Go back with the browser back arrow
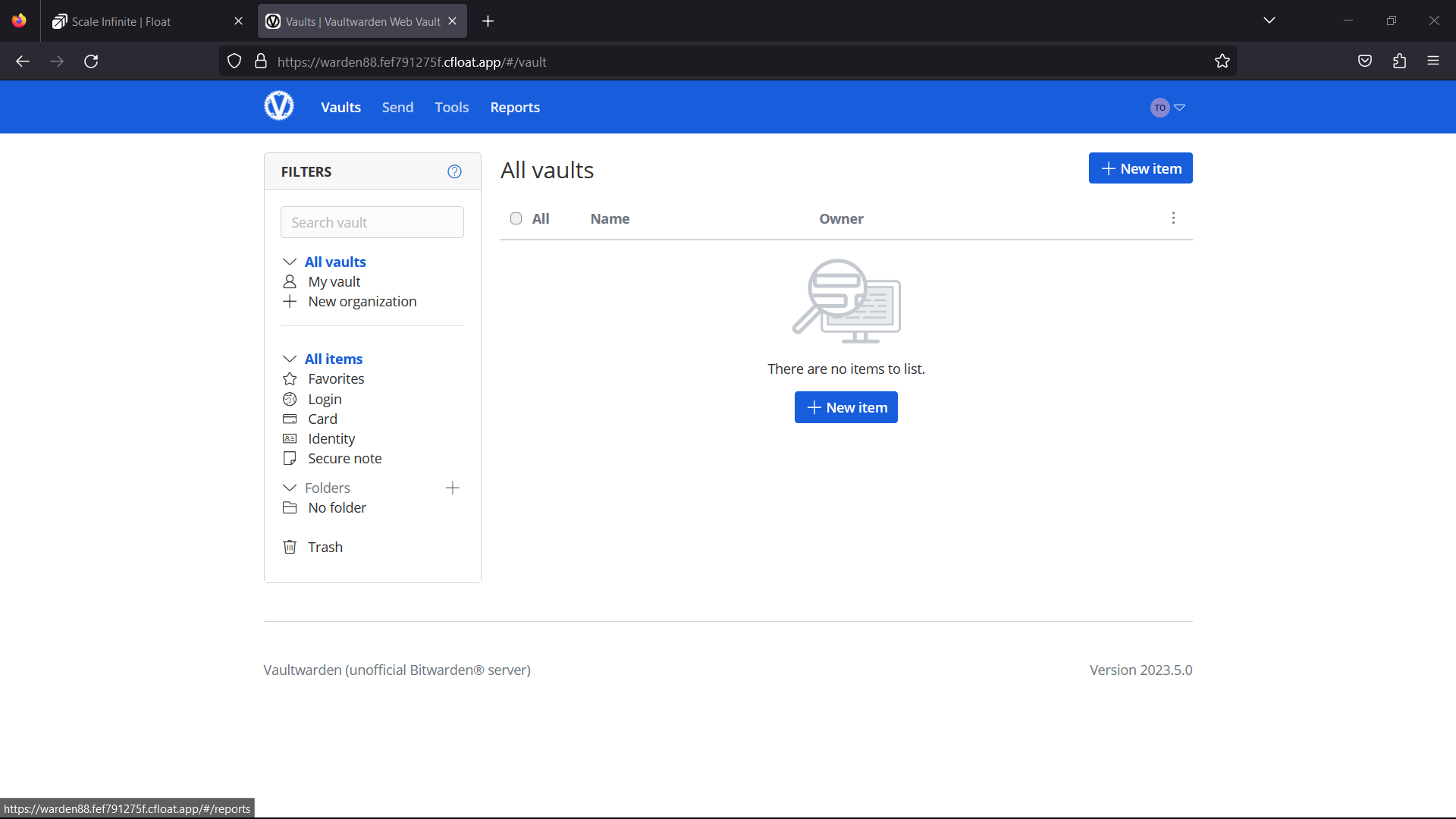Viewport: 1456px width, 819px height. 23,61
